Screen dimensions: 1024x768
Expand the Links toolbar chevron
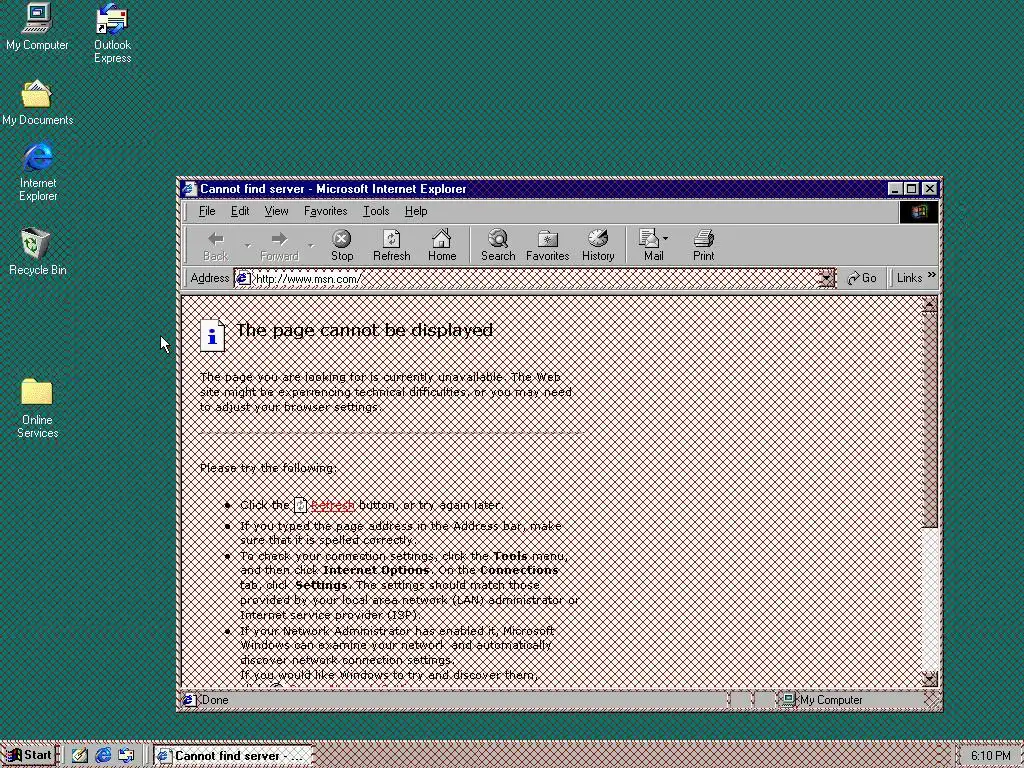click(931, 276)
